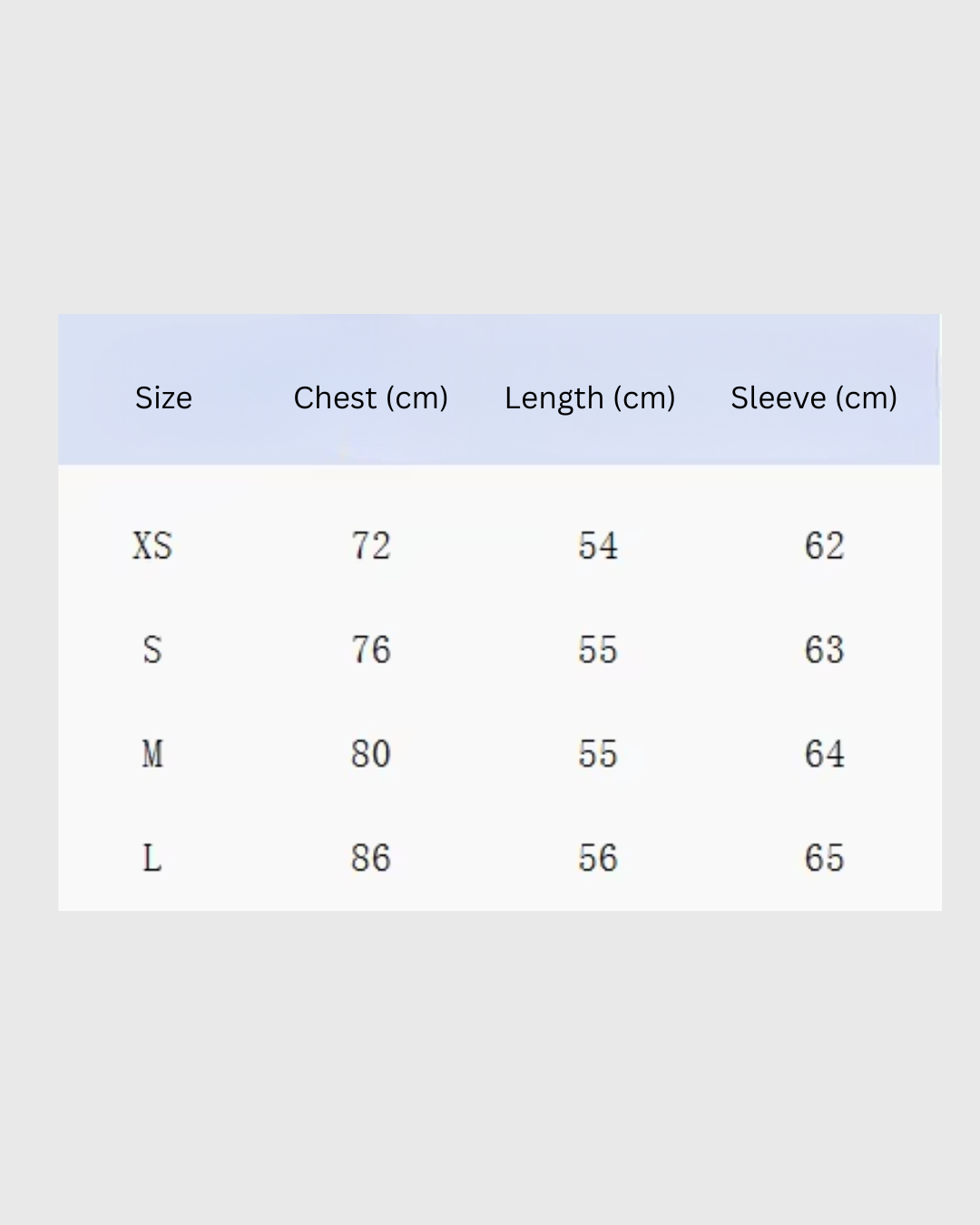This screenshot has height=1225, width=980.
Task: Select the S size row label
Action: [x=152, y=650]
